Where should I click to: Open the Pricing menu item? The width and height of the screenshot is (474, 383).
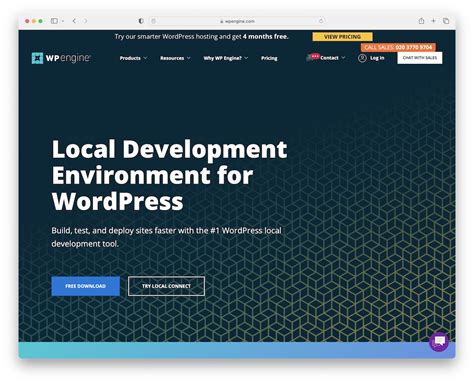tap(269, 58)
